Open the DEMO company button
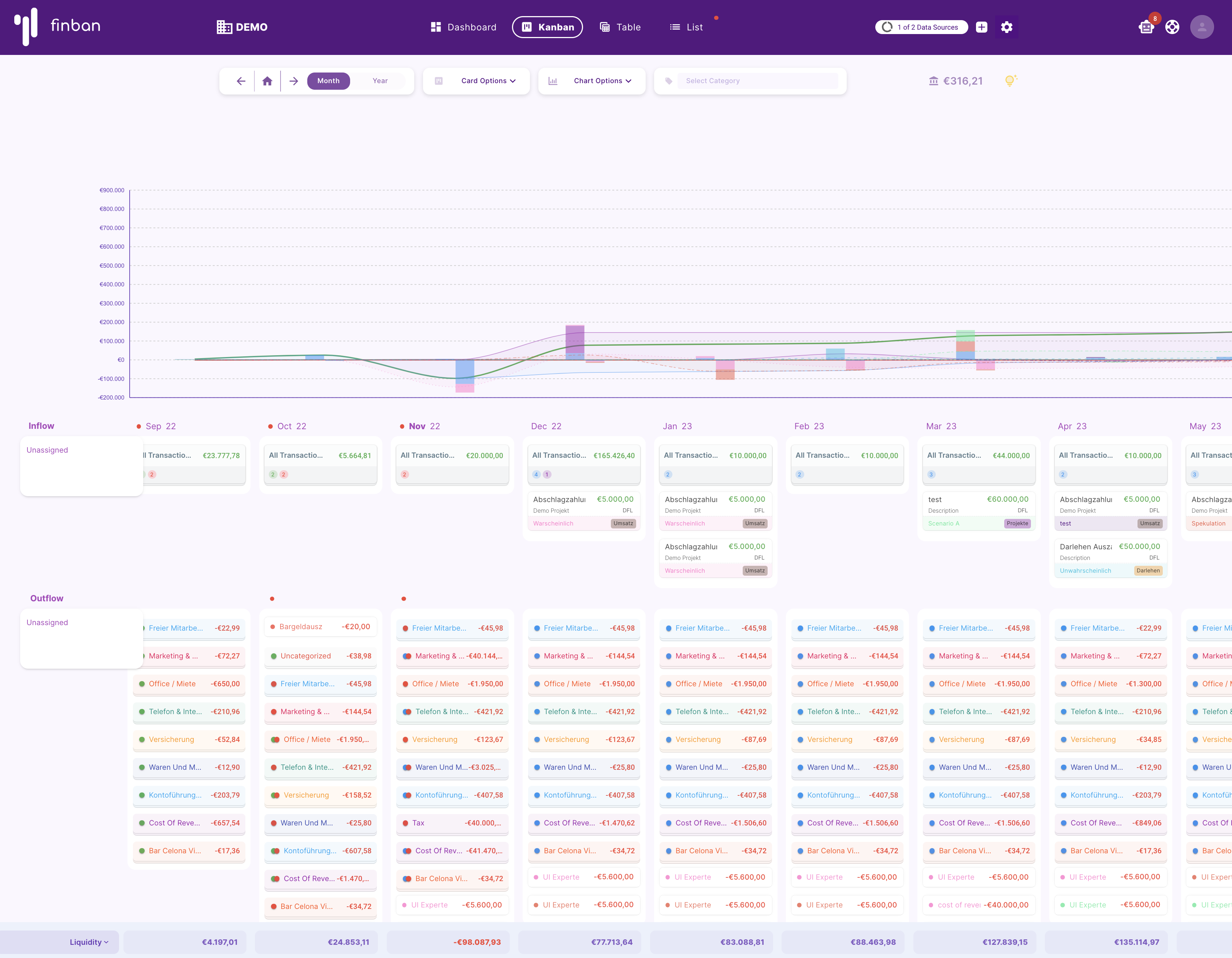The image size is (1232, 958). click(x=242, y=27)
